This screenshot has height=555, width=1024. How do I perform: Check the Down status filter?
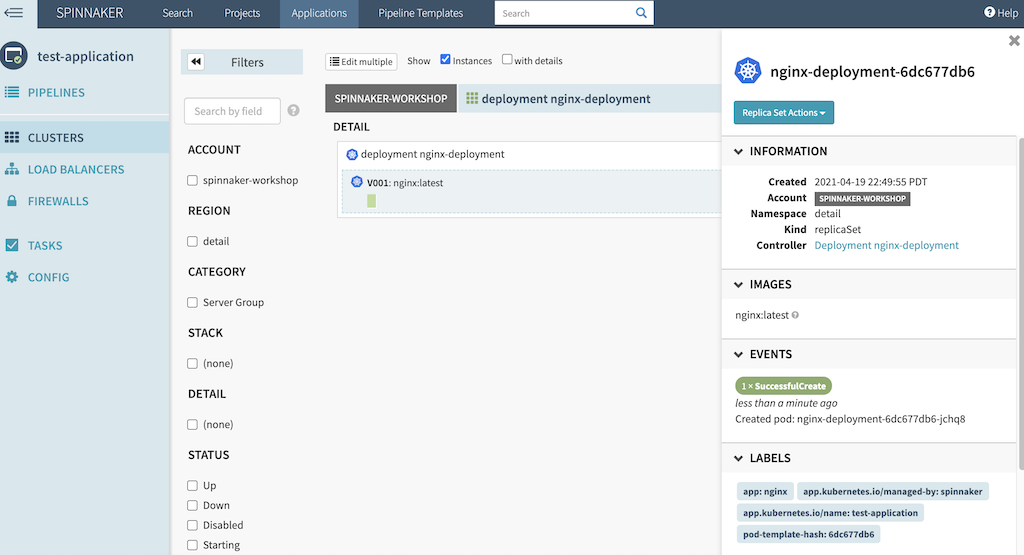192,505
